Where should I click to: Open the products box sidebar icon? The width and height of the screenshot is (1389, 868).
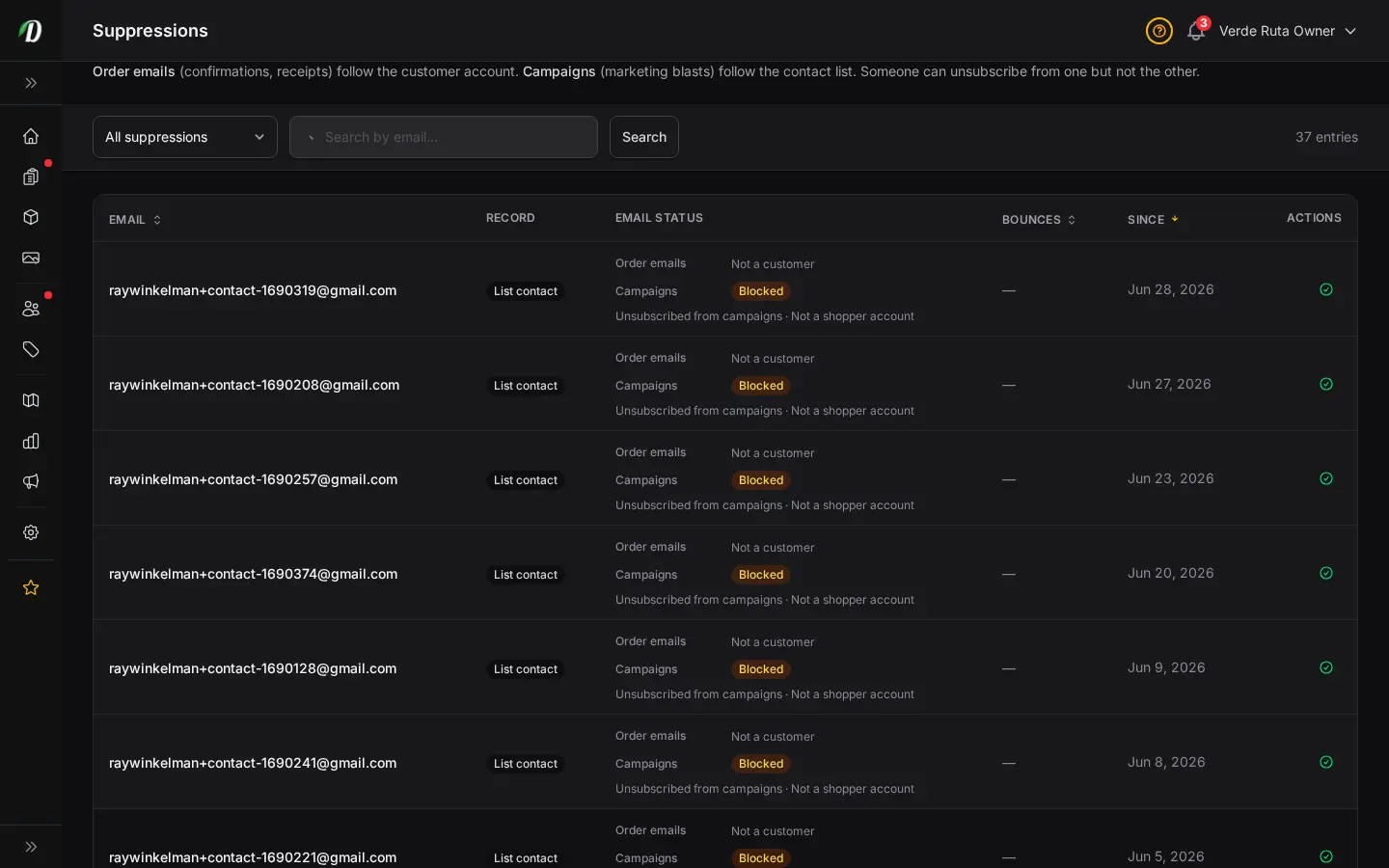click(31, 217)
